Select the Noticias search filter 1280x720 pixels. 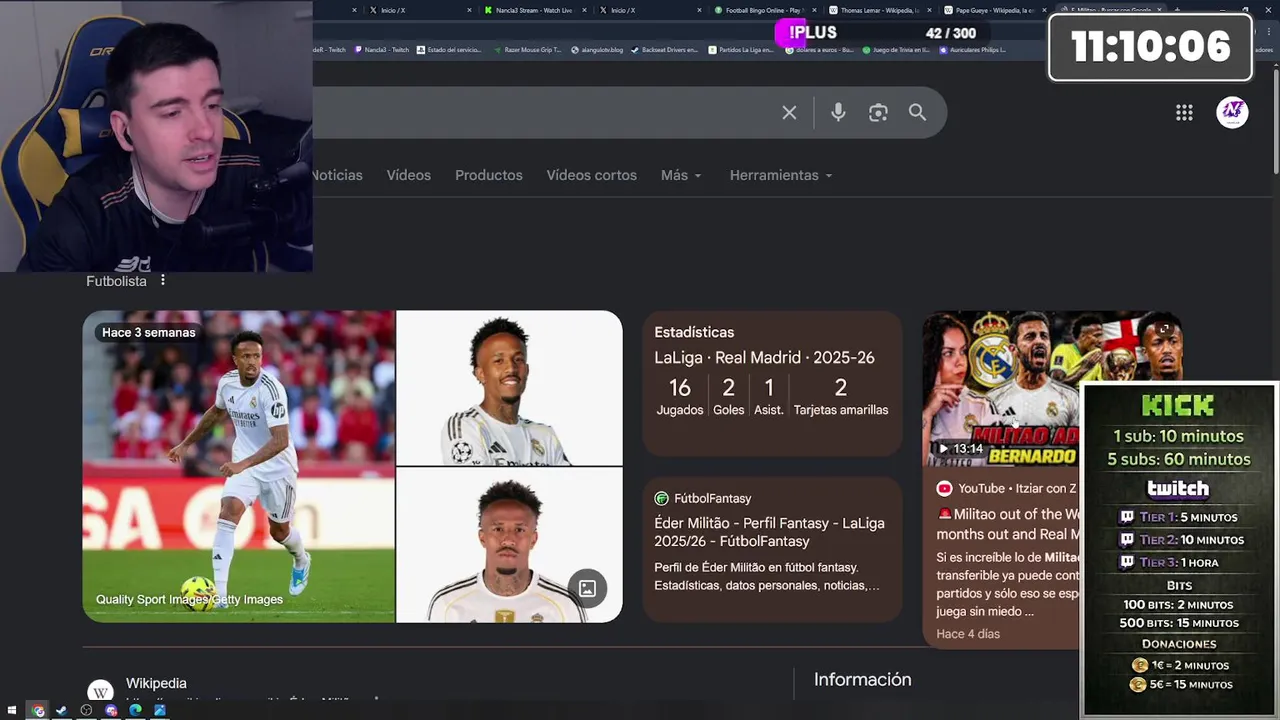(338, 175)
